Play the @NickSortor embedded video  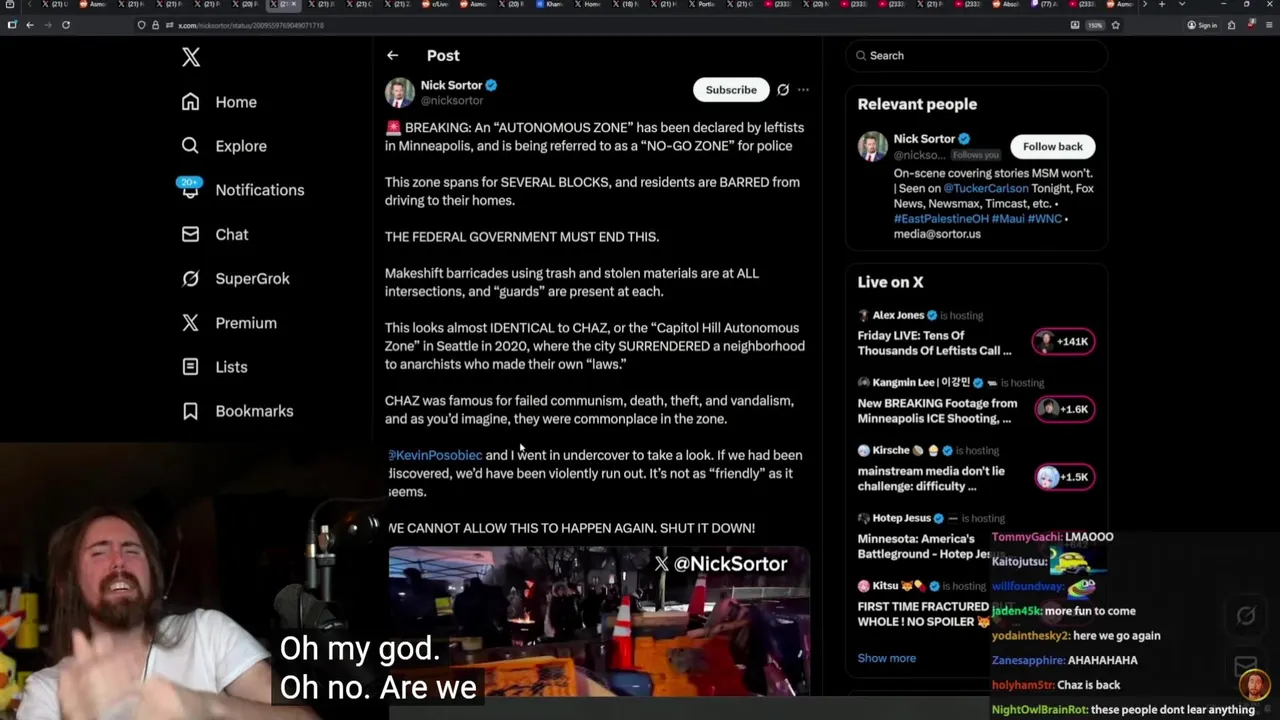coord(599,622)
